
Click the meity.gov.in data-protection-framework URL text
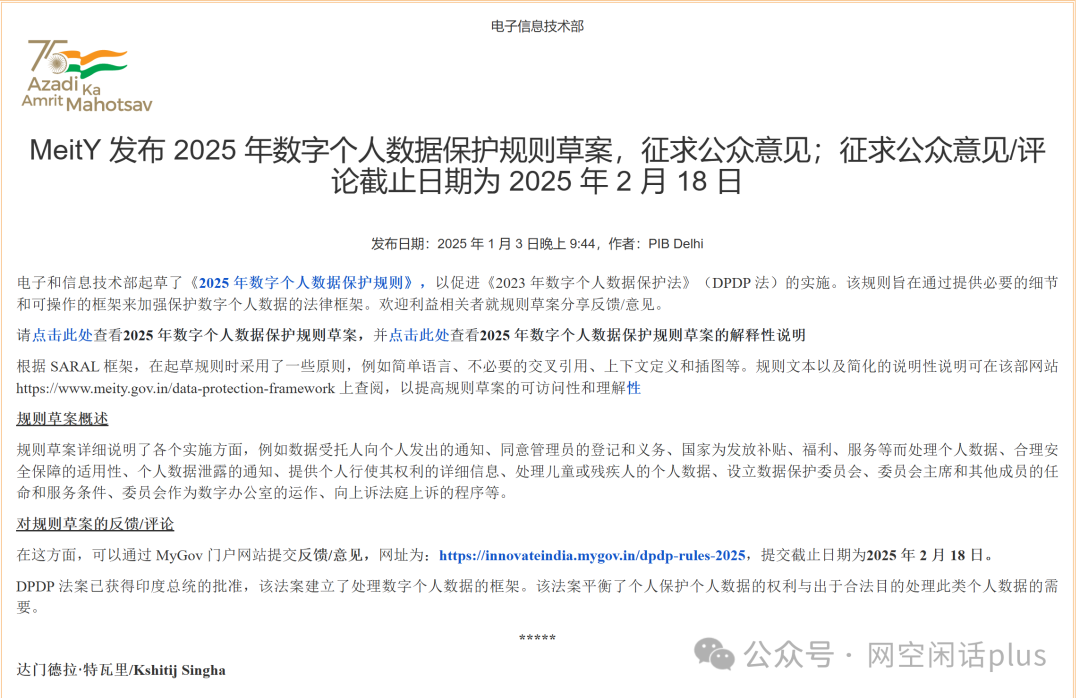pyautogui.click(x=176, y=389)
